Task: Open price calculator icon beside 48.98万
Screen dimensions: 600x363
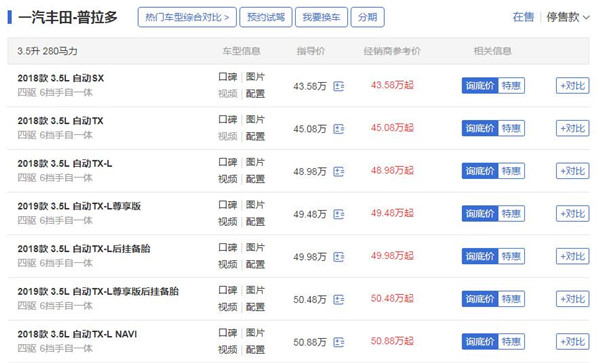Action: point(338,172)
